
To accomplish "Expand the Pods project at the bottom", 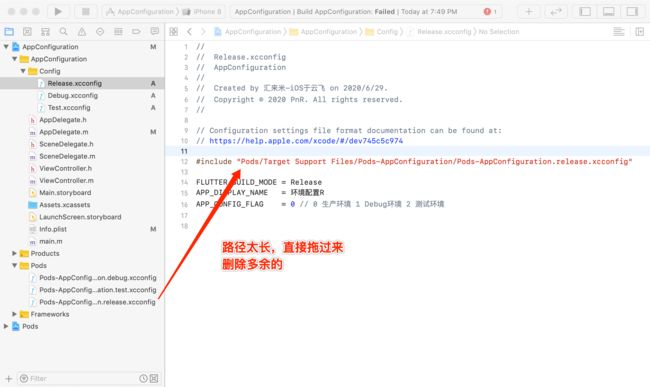I will coord(6,326).
